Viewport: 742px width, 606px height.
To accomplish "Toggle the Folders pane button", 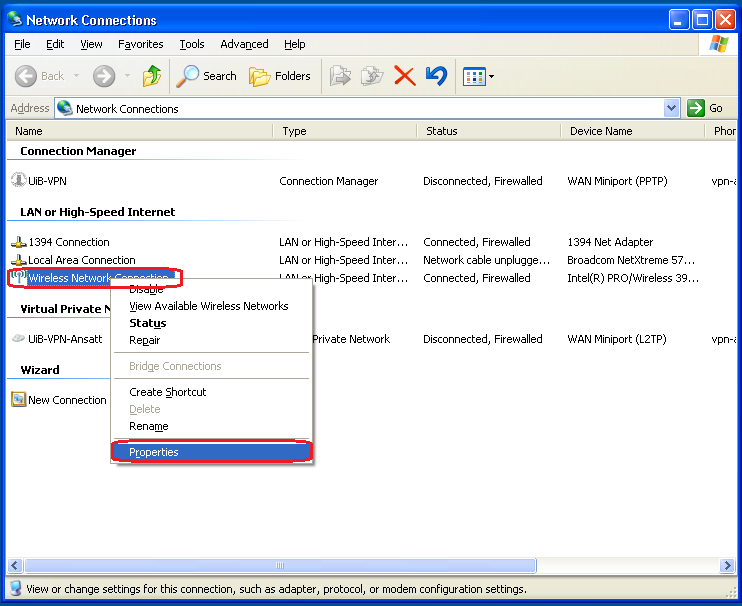I will point(280,76).
